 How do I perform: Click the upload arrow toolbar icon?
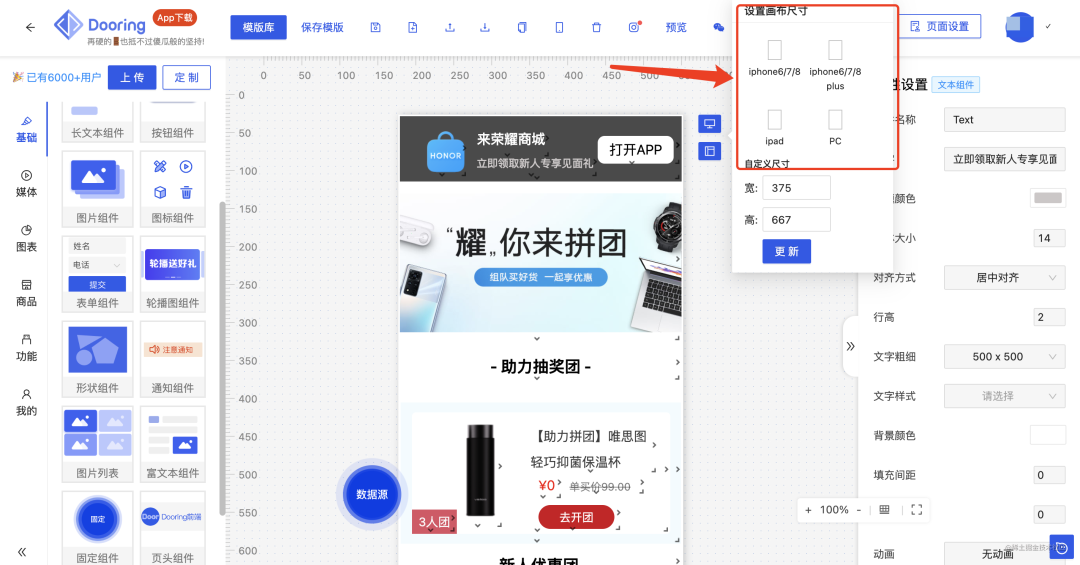point(450,28)
